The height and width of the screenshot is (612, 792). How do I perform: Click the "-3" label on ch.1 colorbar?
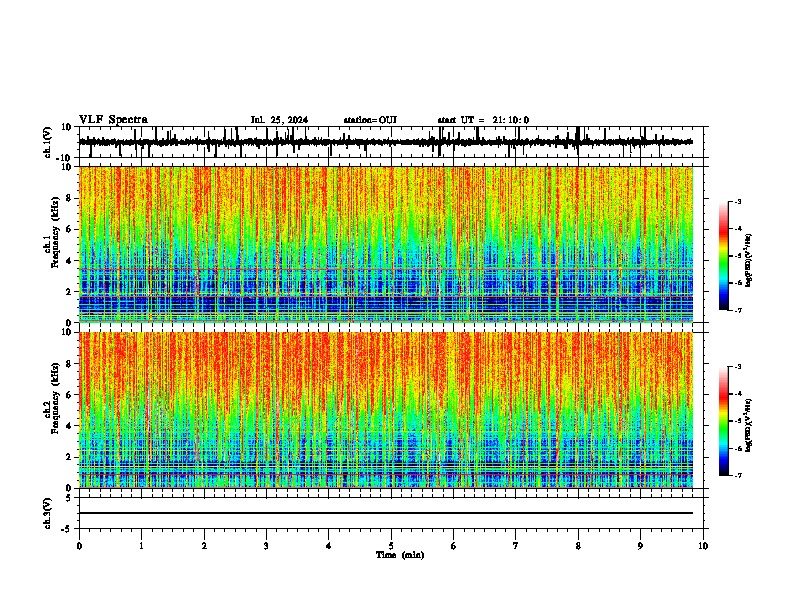pos(738,201)
